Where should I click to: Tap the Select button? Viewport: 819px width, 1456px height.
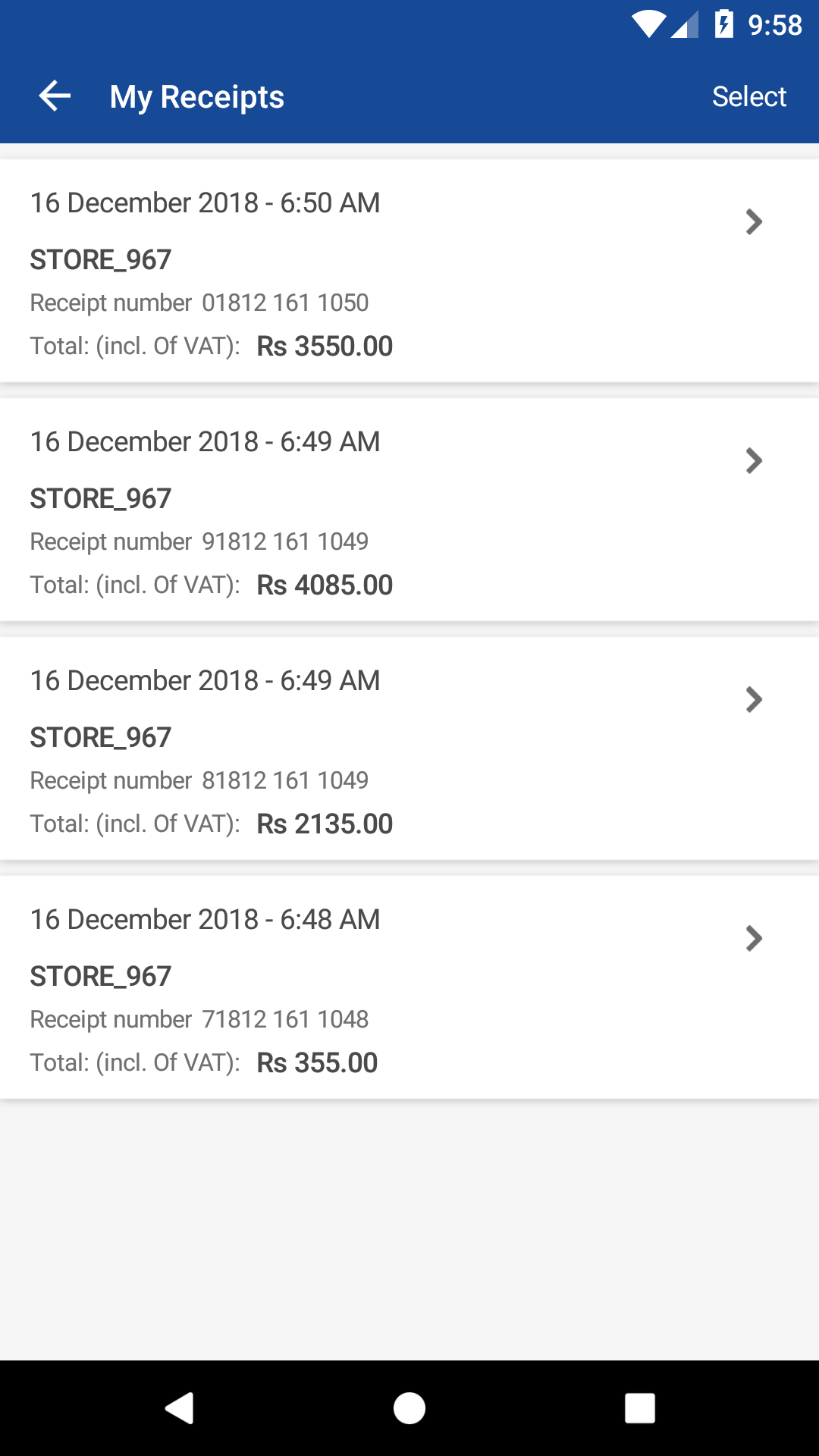748,96
